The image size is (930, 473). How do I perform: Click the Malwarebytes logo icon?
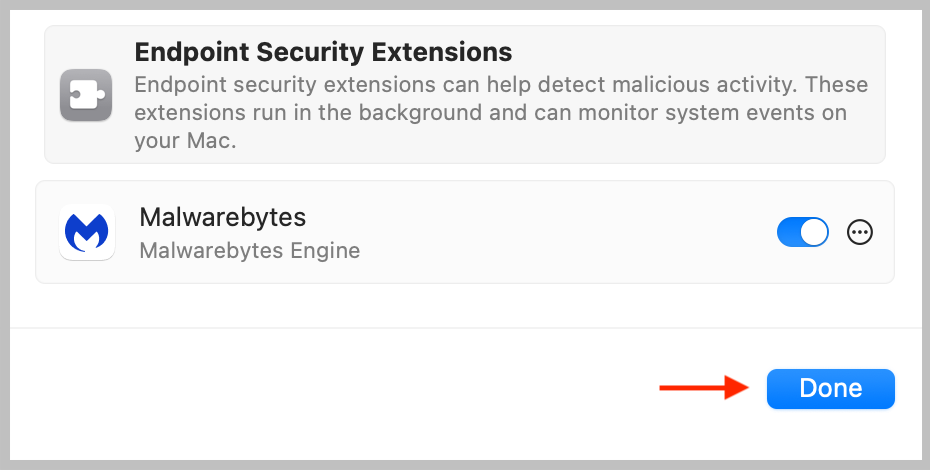click(86, 233)
